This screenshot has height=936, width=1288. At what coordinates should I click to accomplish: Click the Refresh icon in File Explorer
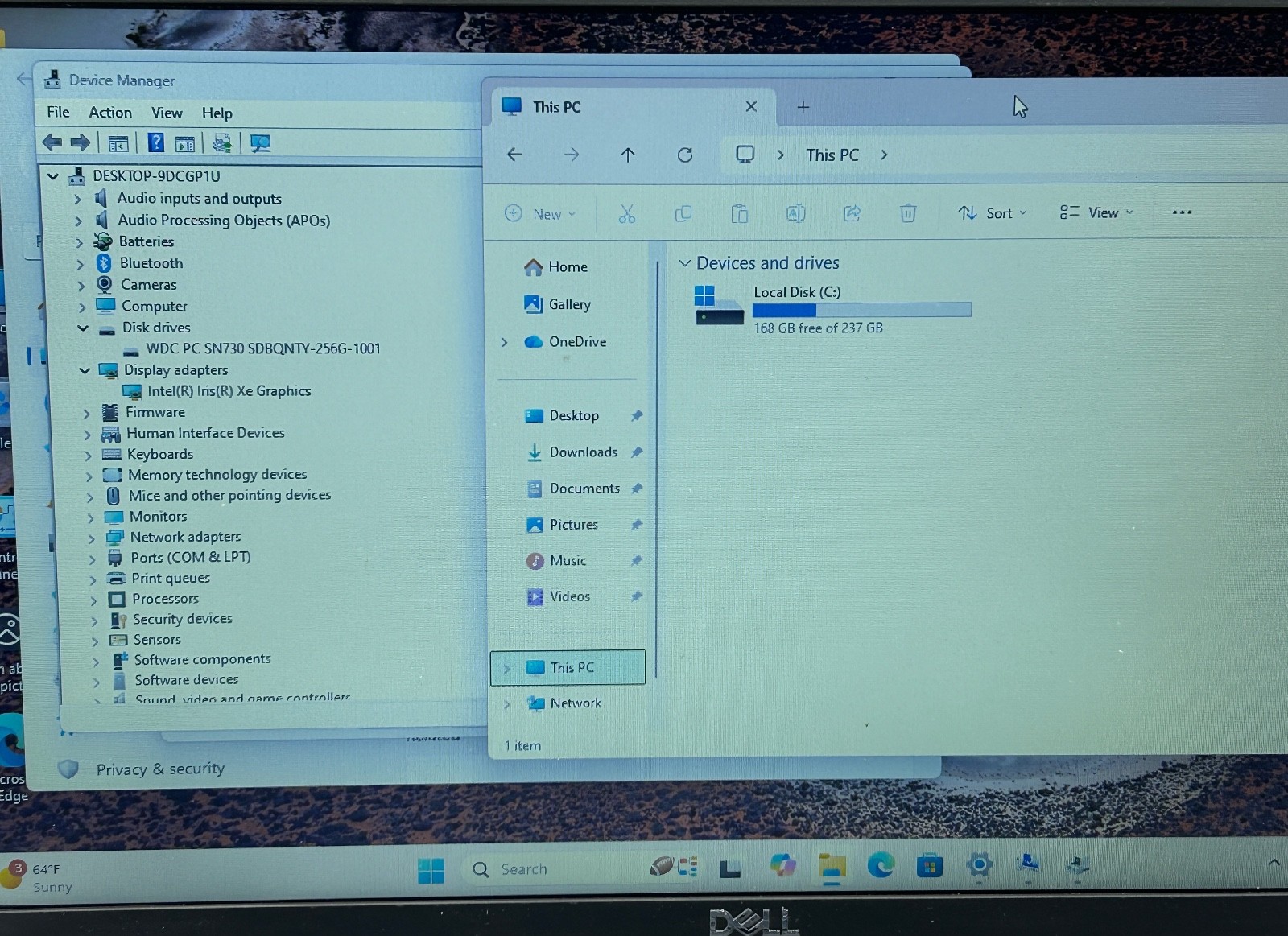[685, 155]
